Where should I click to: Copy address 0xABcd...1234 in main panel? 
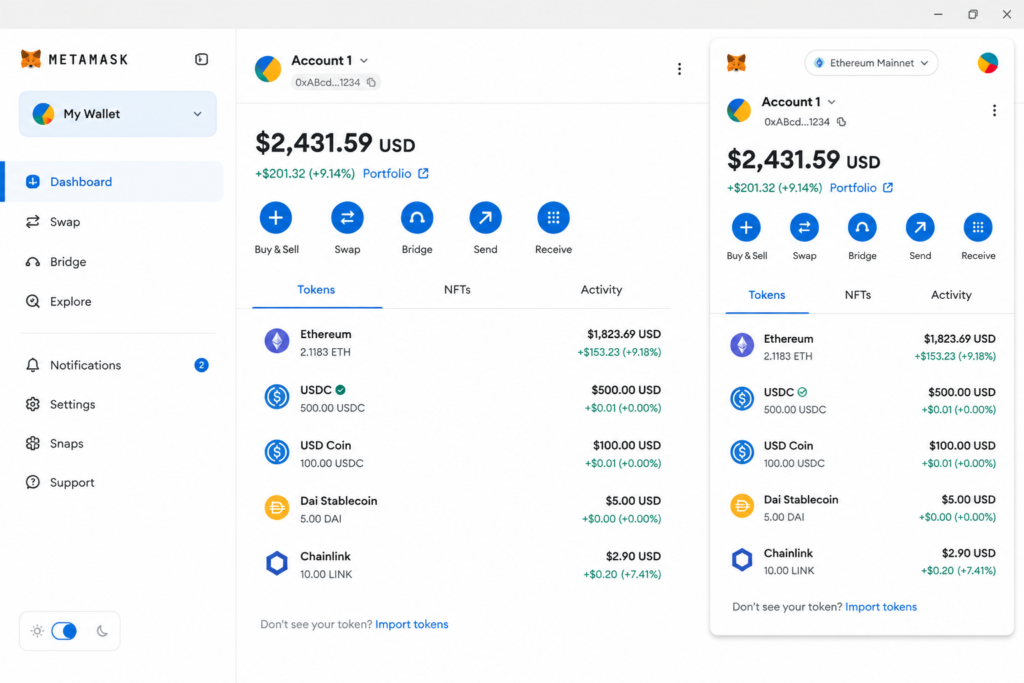point(371,82)
